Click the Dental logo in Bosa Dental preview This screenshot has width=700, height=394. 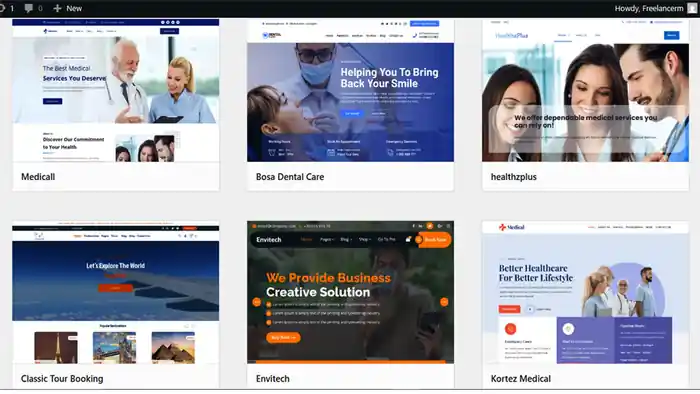click(272, 35)
